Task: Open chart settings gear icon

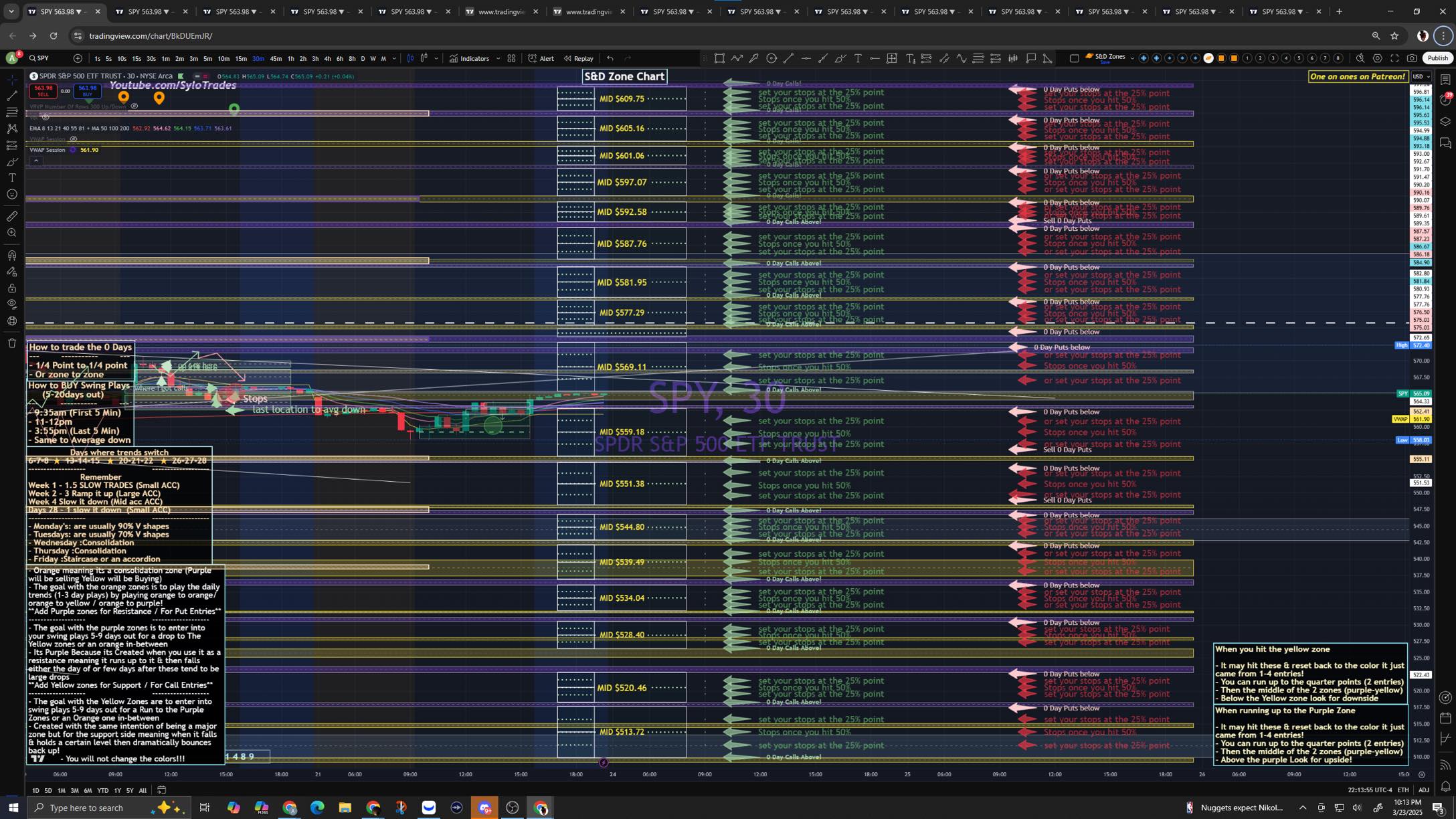Action: (x=1378, y=58)
